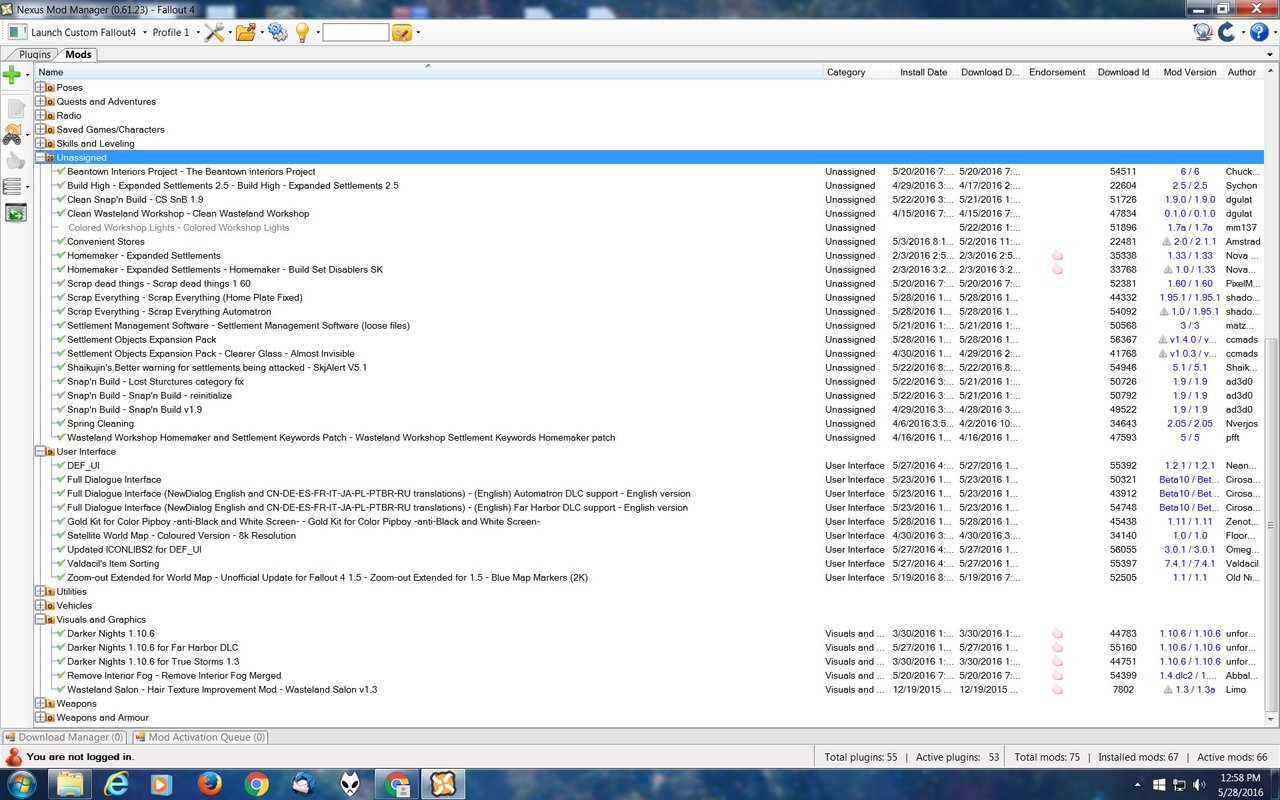Screen dimensions: 1280x800
Task: Click the game controller icon in sidebar
Action: (x=13, y=133)
